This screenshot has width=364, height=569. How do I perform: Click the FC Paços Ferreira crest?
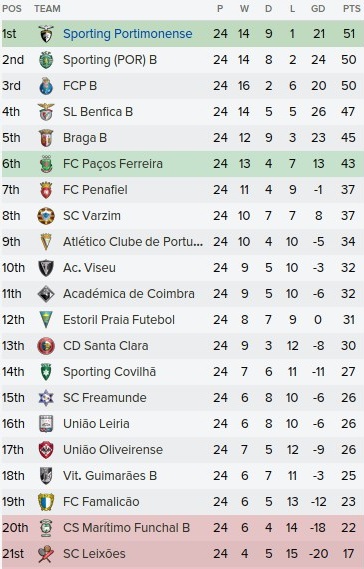(46, 164)
